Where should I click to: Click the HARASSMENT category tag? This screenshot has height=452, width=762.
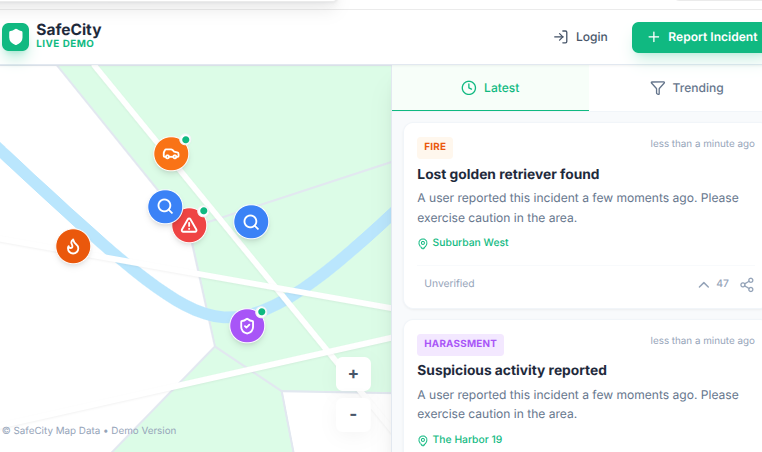pyautogui.click(x=460, y=344)
